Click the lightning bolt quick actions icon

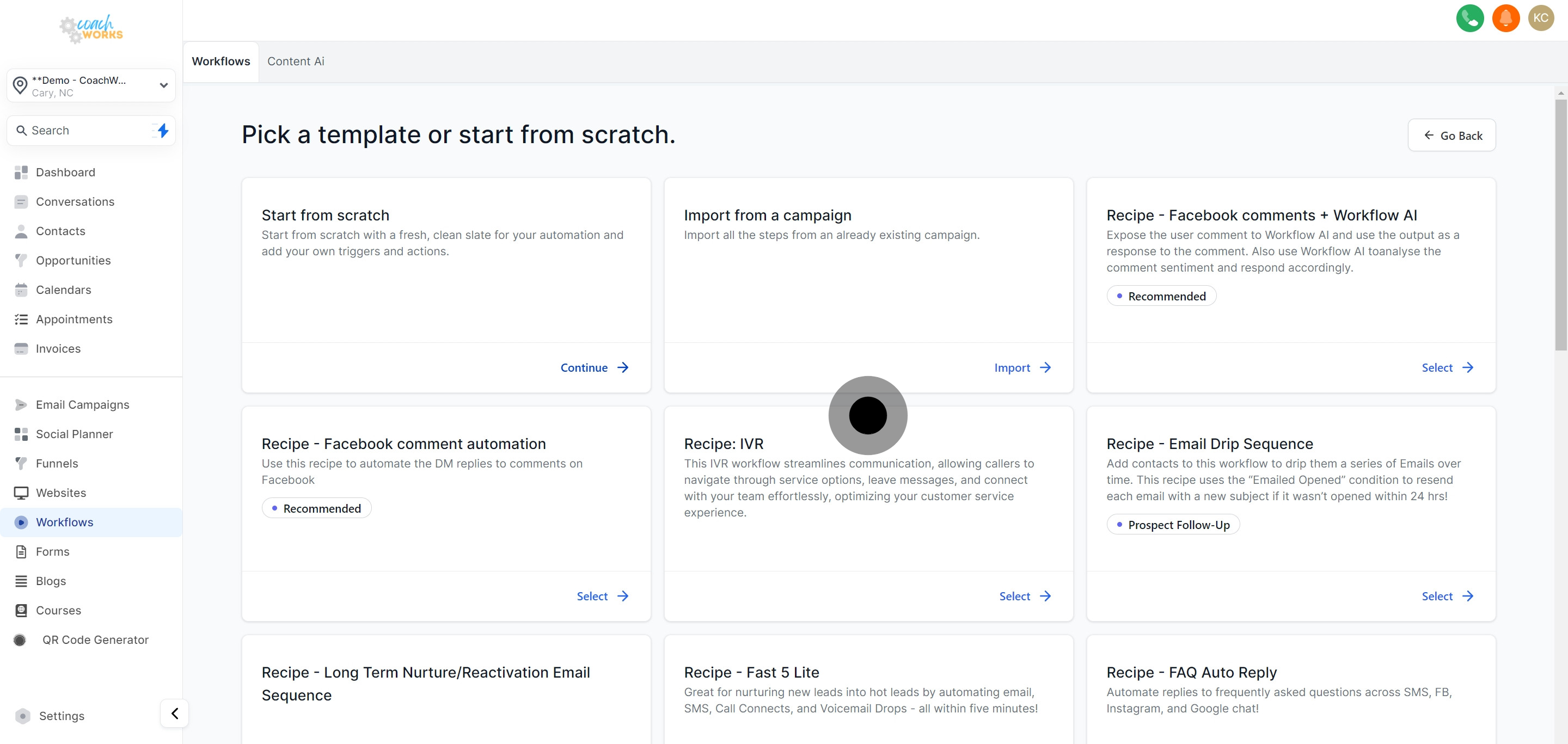[x=163, y=130]
